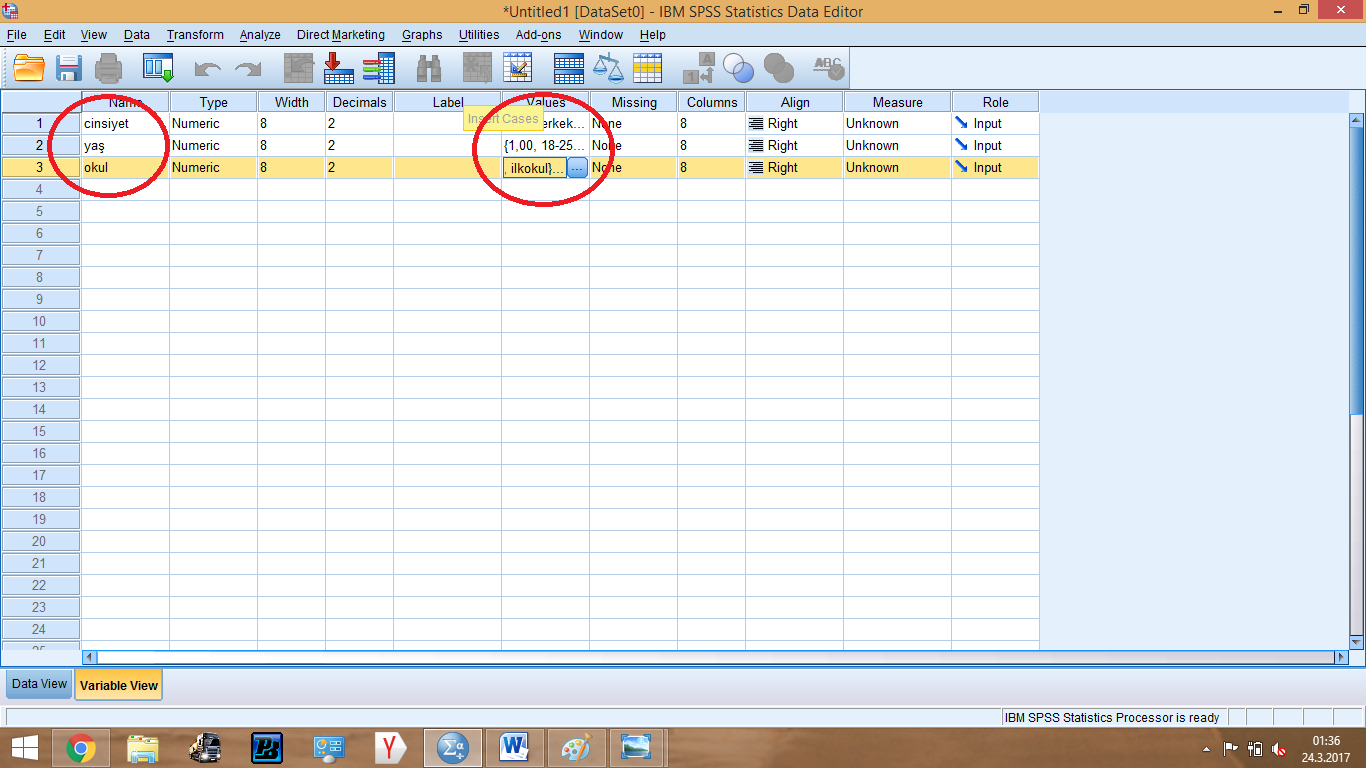Open the Analyze menu
This screenshot has height=768, width=1366.
tap(260, 35)
